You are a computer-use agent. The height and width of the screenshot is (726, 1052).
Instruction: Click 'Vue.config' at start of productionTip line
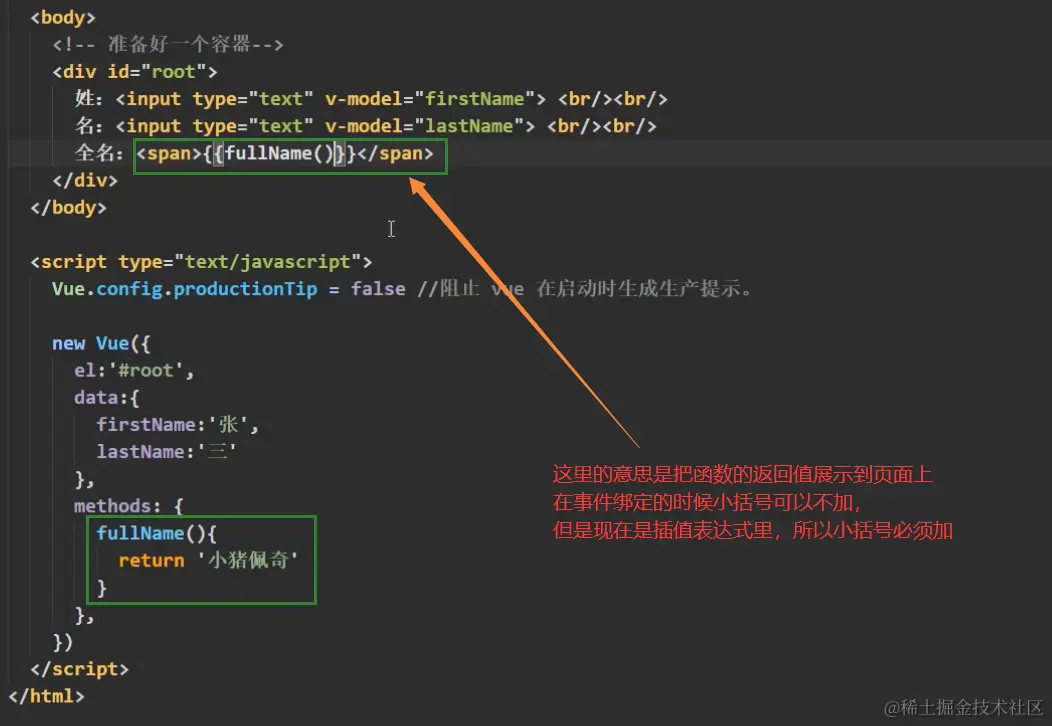pyautogui.click(x=107, y=289)
